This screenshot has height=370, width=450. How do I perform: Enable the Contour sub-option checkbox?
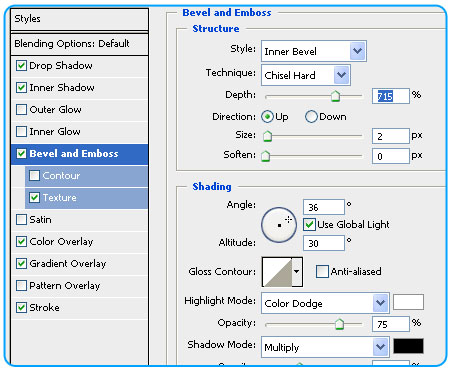pos(34,176)
